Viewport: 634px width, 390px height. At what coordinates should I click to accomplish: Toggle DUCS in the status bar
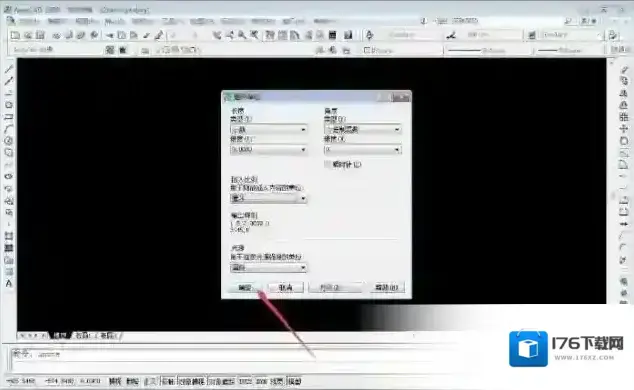tap(245, 381)
